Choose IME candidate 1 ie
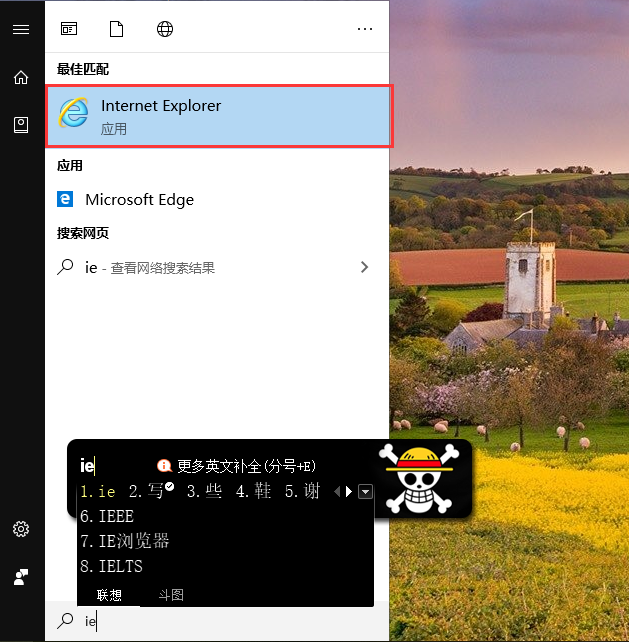This screenshot has height=642, width=629. coord(98,491)
